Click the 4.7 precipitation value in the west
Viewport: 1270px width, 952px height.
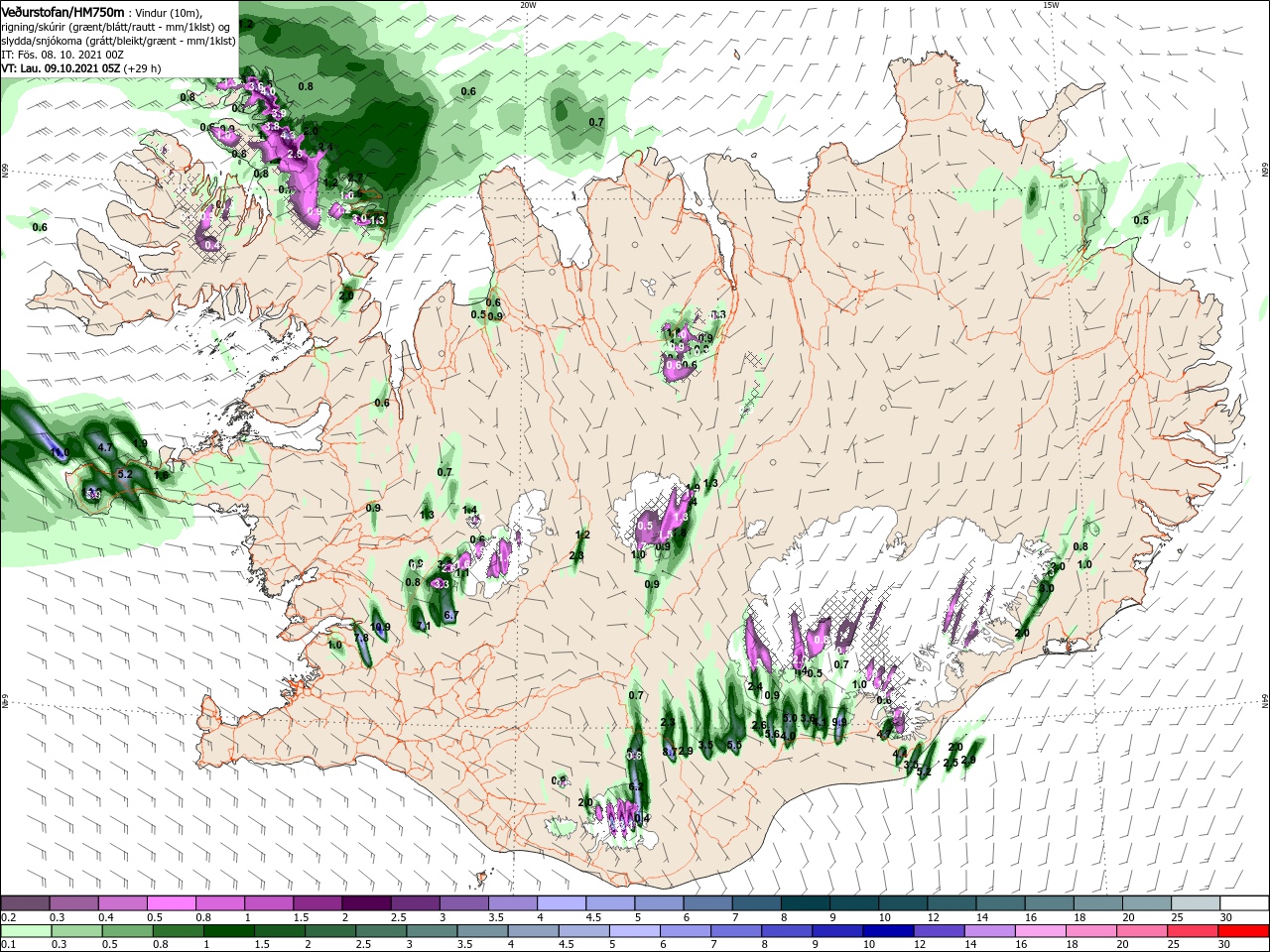pyautogui.click(x=105, y=447)
